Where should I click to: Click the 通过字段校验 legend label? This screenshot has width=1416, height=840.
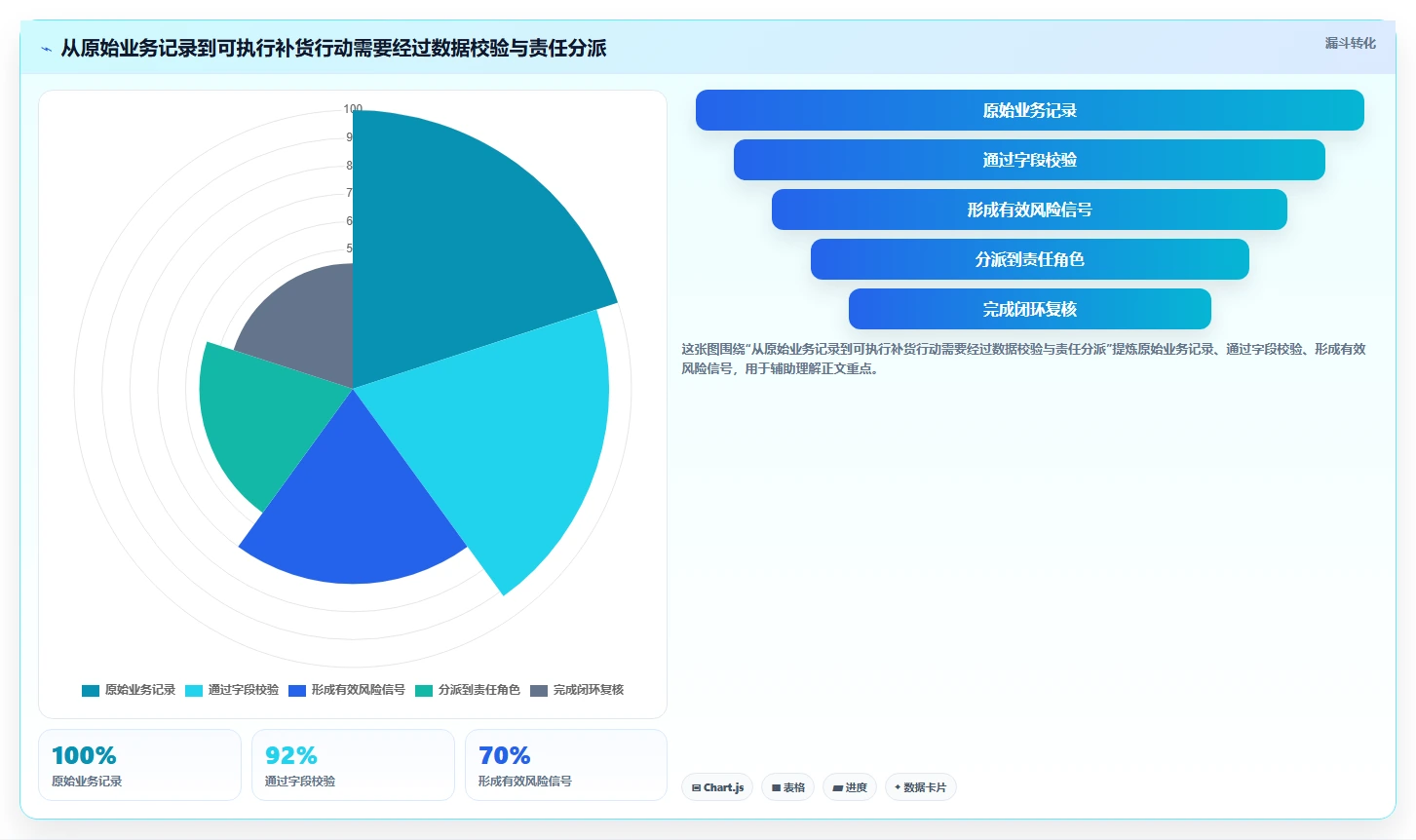pos(244,690)
